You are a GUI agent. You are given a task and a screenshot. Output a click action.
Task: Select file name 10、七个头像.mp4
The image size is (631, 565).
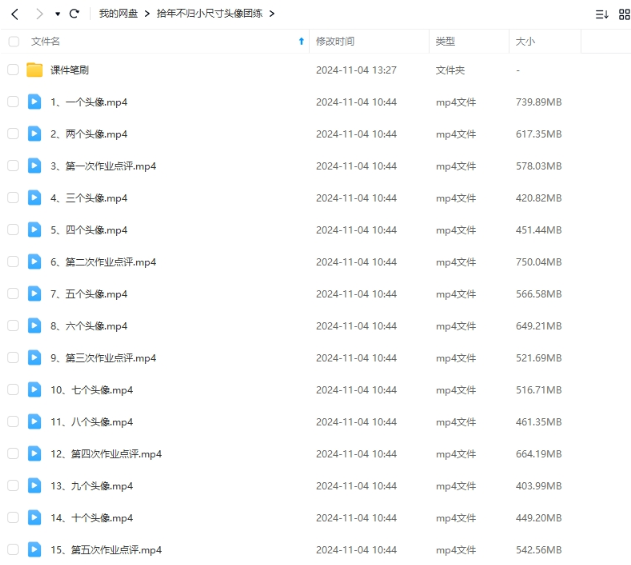92,390
